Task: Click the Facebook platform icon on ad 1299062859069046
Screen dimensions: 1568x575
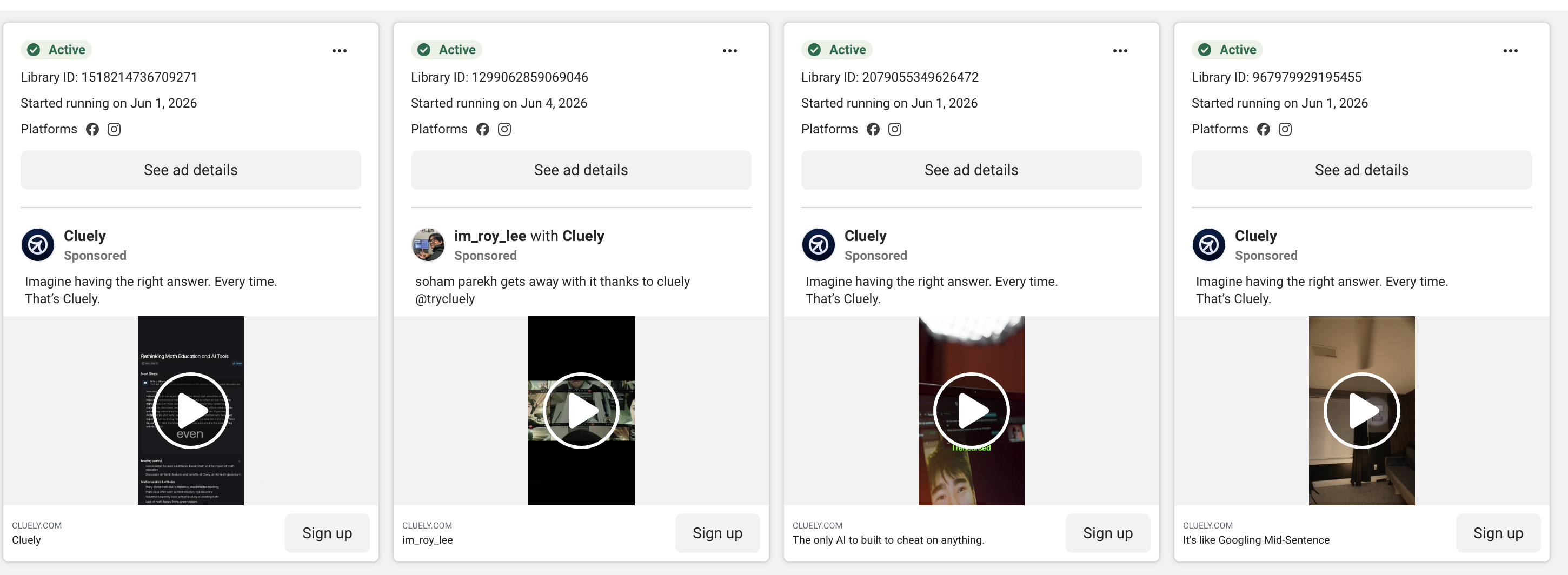Action: pyautogui.click(x=483, y=129)
